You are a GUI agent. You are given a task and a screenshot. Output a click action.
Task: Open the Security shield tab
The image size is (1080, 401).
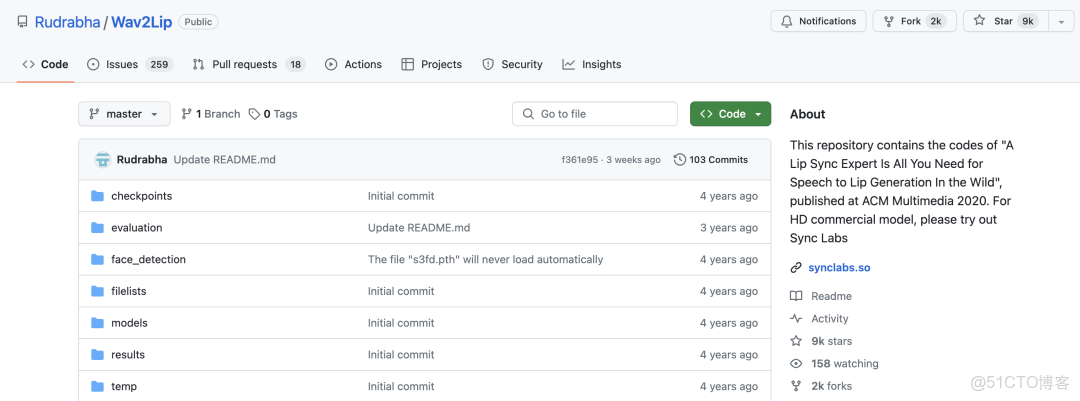tap(488, 64)
